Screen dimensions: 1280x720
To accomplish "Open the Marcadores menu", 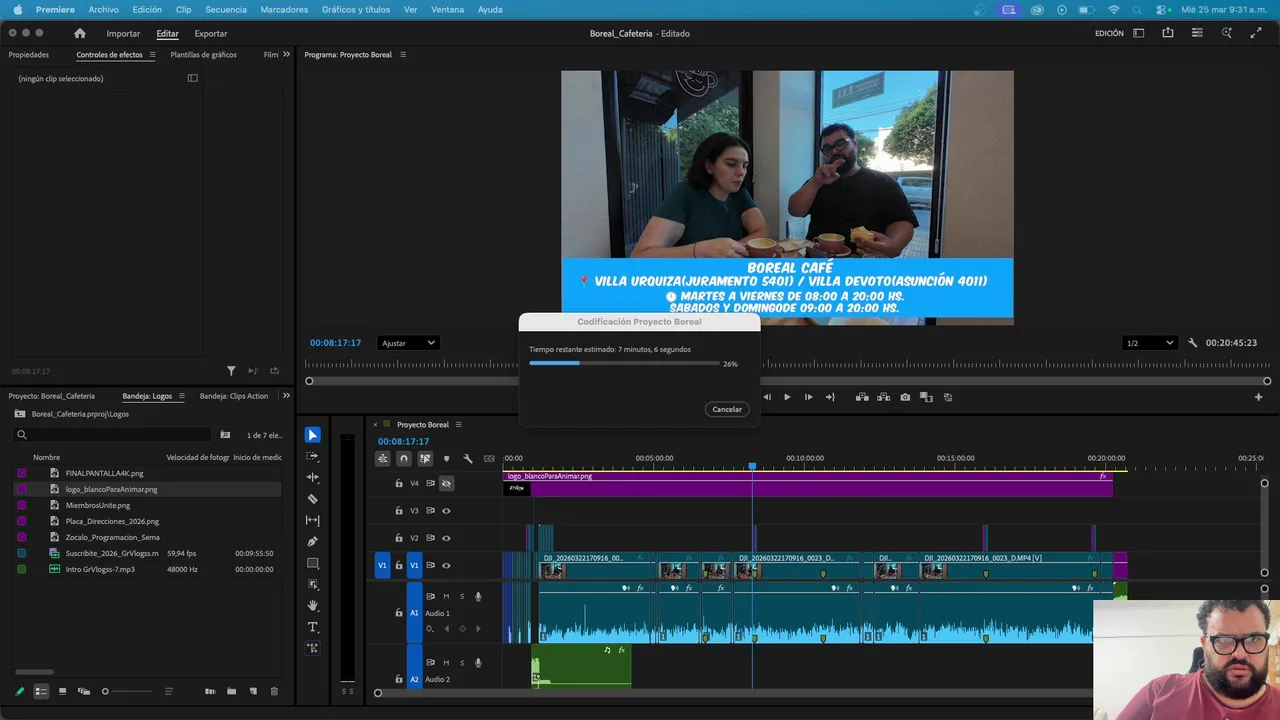I will (x=284, y=10).
